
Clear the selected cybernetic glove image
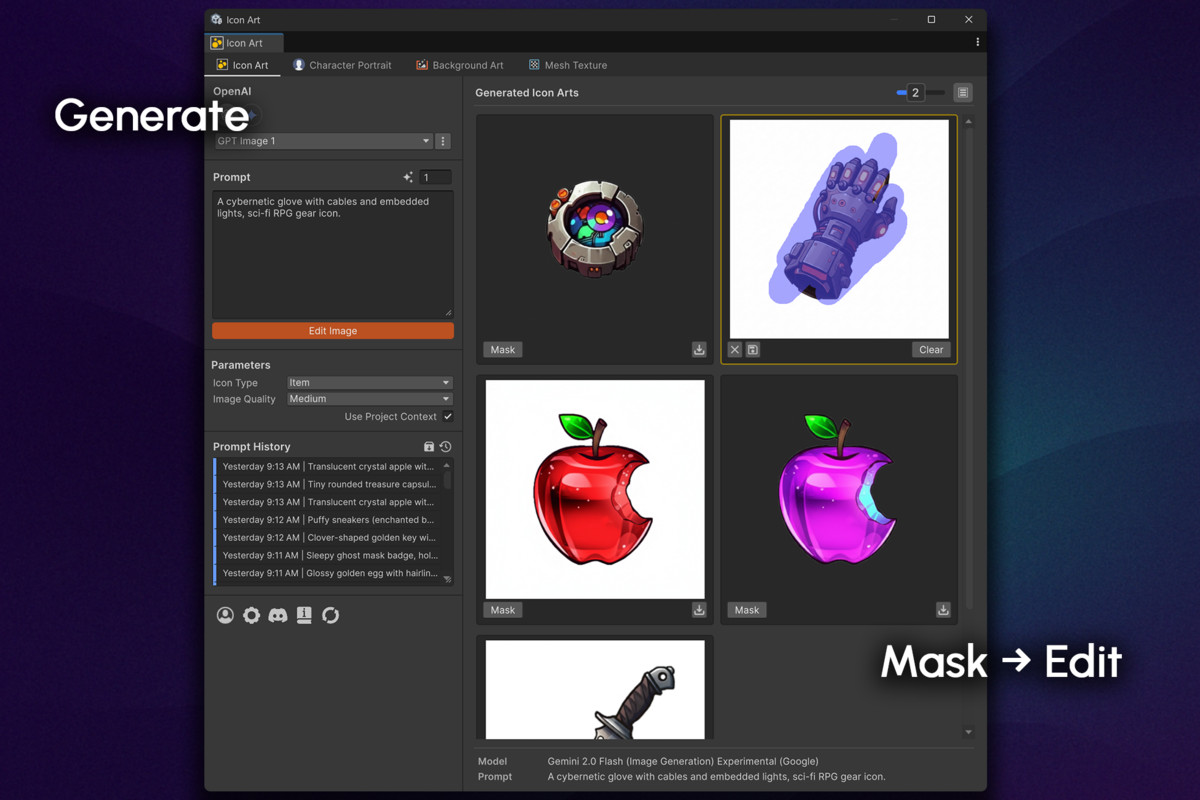(x=930, y=350)
